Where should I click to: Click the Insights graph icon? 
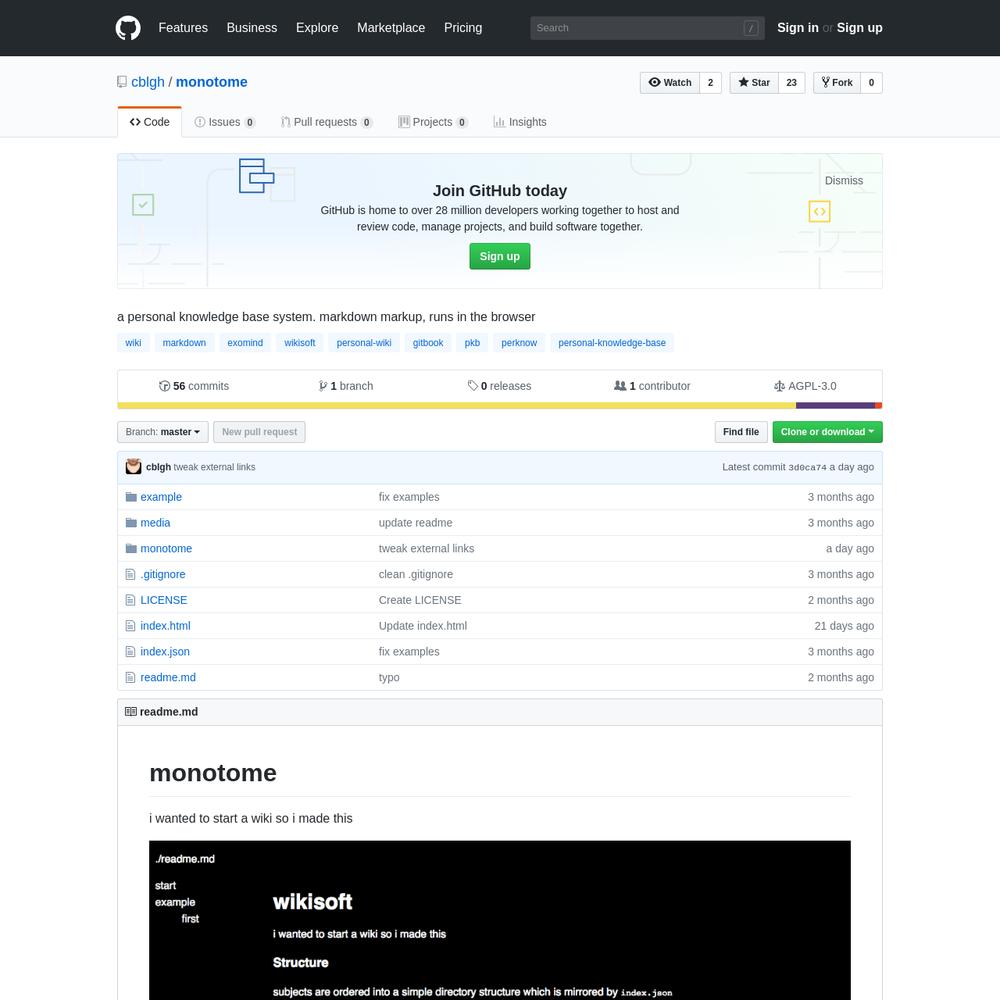click(499, 122)
